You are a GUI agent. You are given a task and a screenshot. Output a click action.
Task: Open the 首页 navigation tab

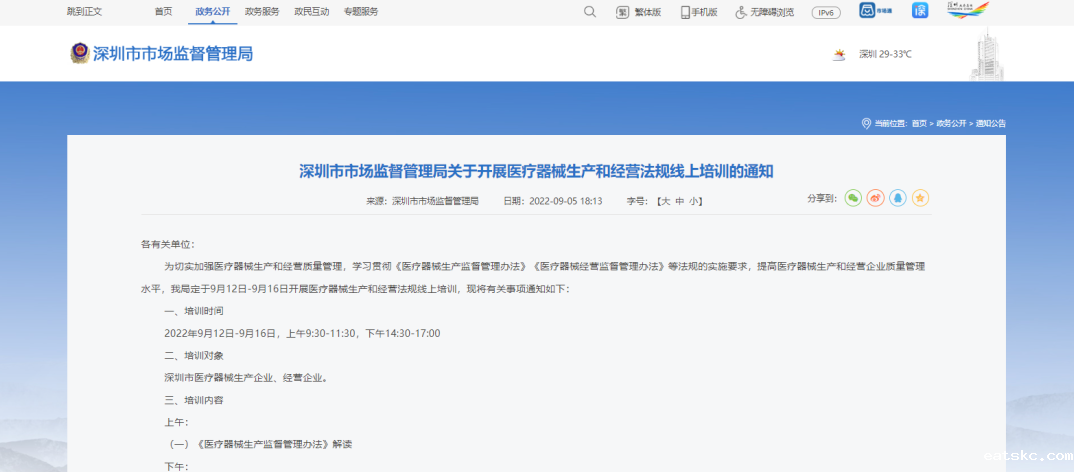click(x=163, y=12)
